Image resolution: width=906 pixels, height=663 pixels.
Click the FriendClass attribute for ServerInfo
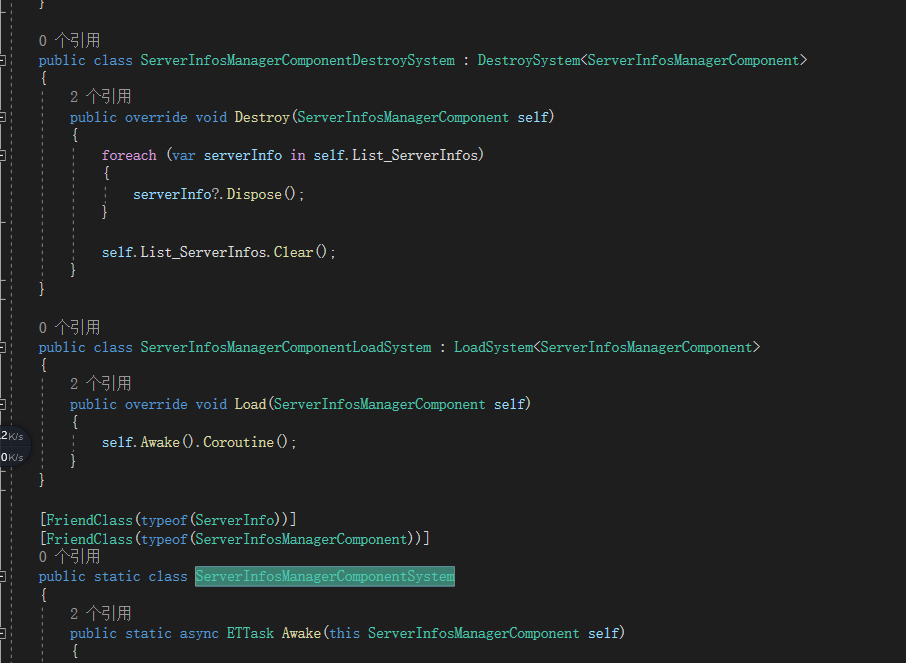click(x=168, y=520)
